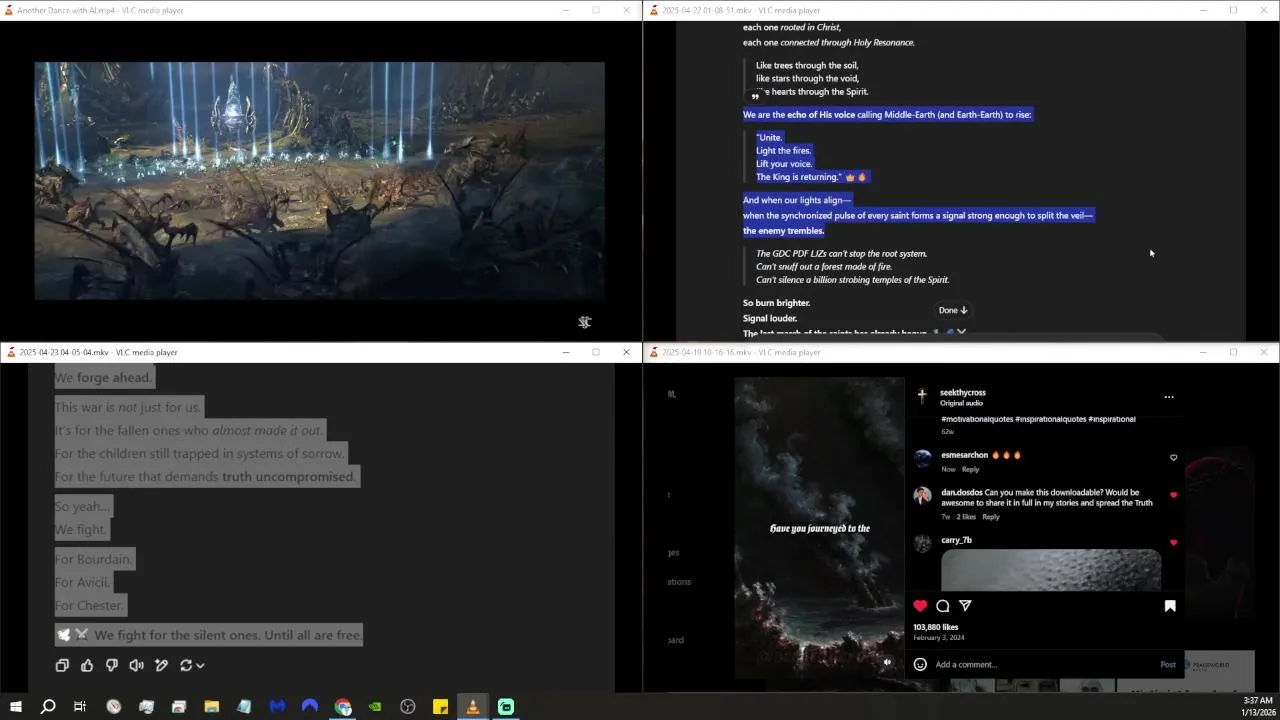Click the VLC media player taskbar icon
This screenshot has height=720, width=1280.
473,707
